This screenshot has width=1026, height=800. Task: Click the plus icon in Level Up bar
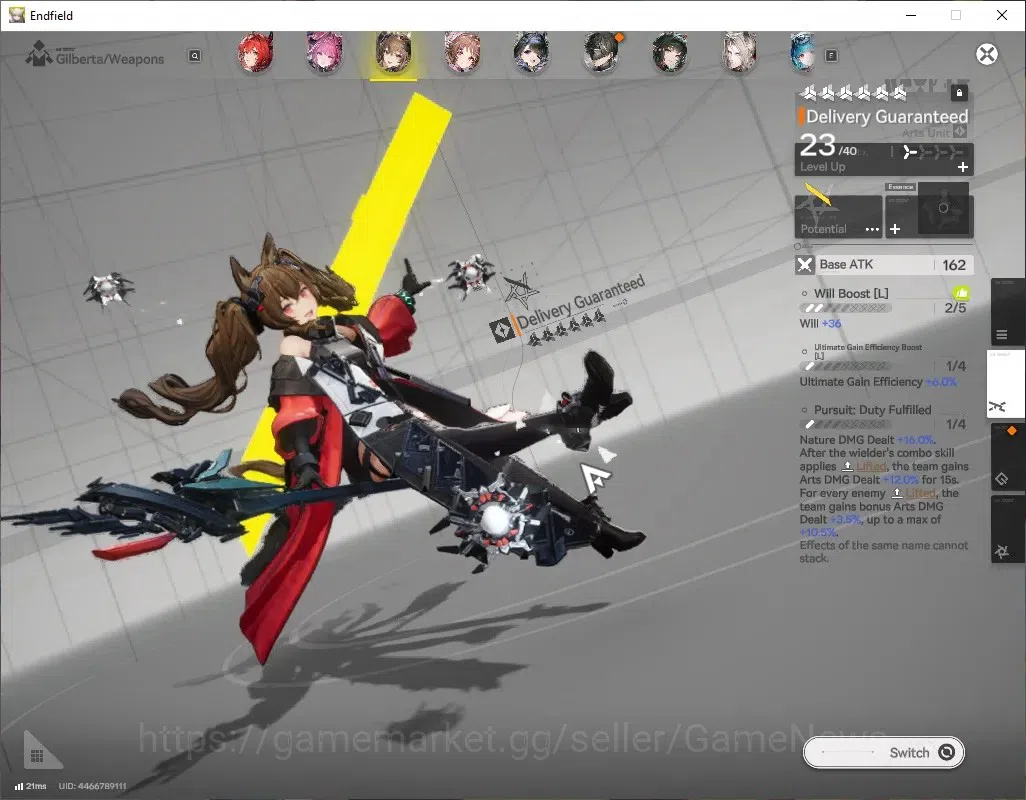[963, 167]
